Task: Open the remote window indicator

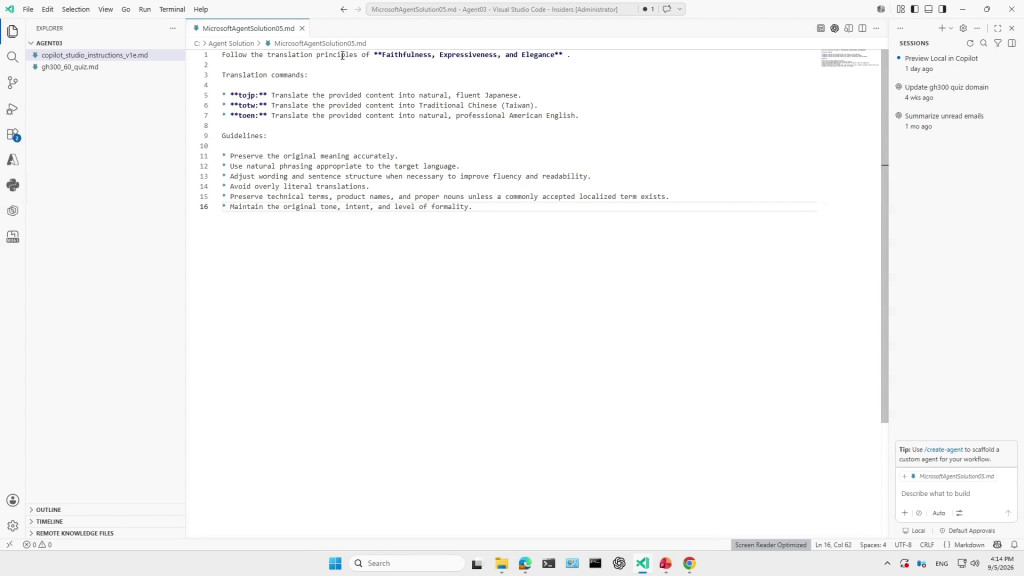Action: pos(9,545)
